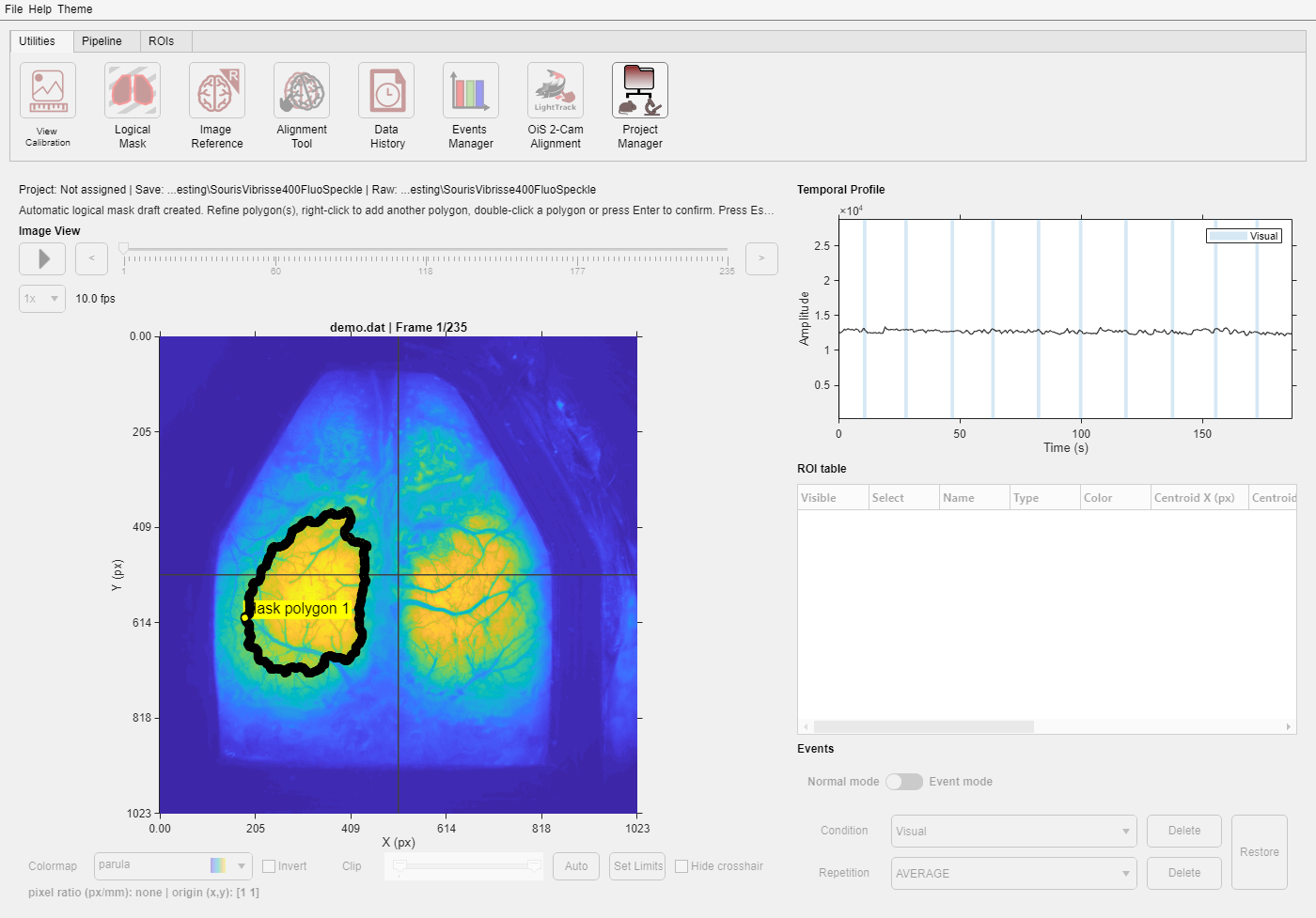This screenshot has height=918, width=1316.
Task: Open the parula colormap dropdown
Action: pos(173,865)
